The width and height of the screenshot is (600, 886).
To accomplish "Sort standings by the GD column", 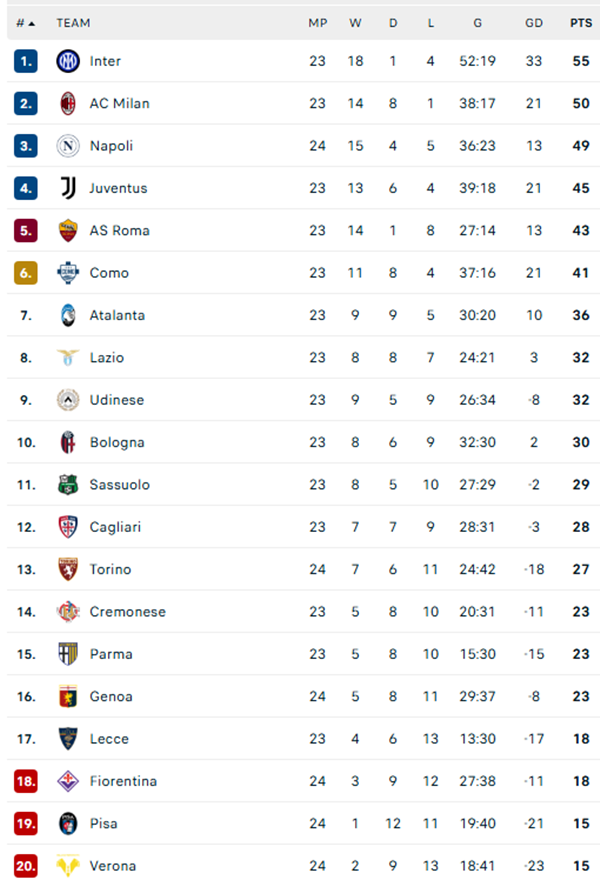I will [534, 22].
